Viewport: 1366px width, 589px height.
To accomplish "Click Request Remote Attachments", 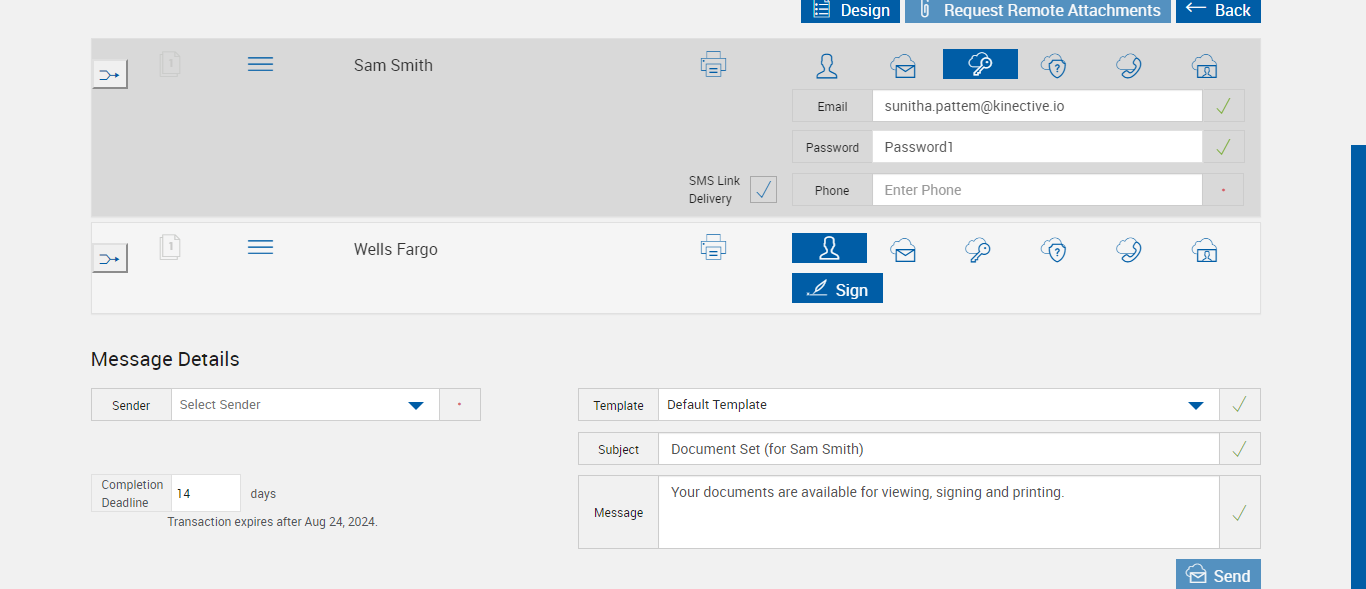I will pos(1038,10).
